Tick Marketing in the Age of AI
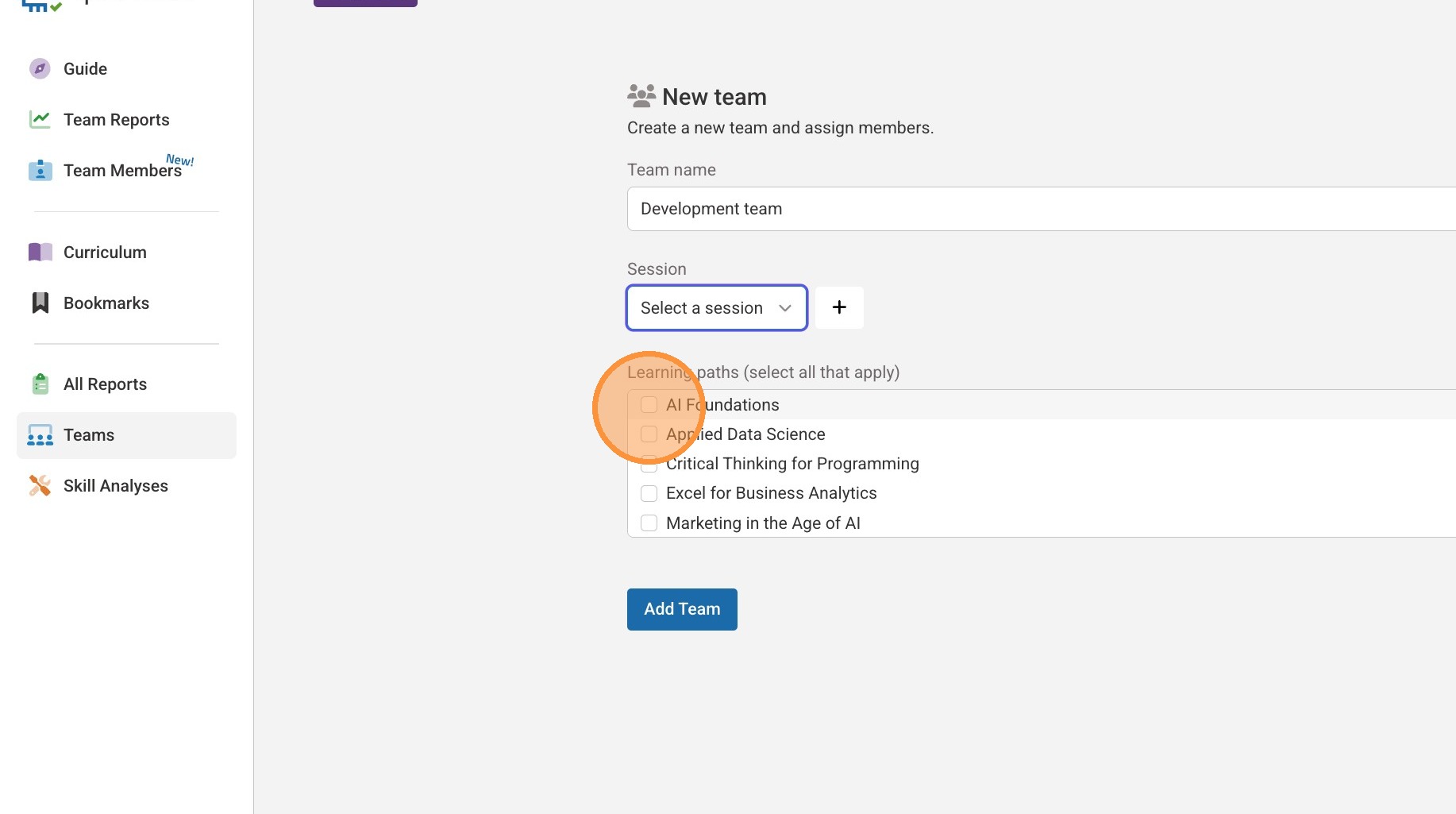This screenshot has width=1456, height=814. [x=649, y=523]
